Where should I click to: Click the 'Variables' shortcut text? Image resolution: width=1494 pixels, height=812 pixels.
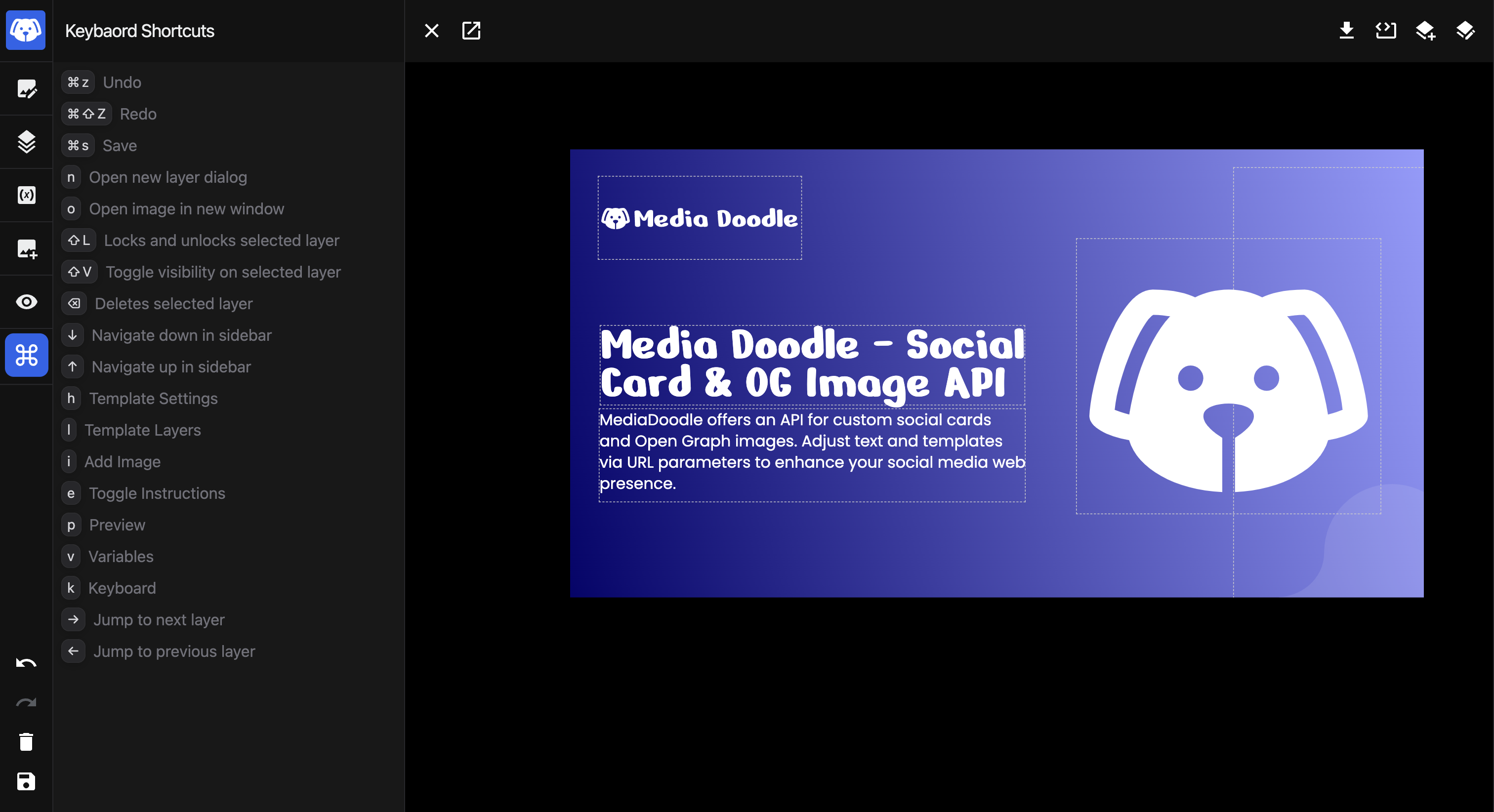coord(121,556)
